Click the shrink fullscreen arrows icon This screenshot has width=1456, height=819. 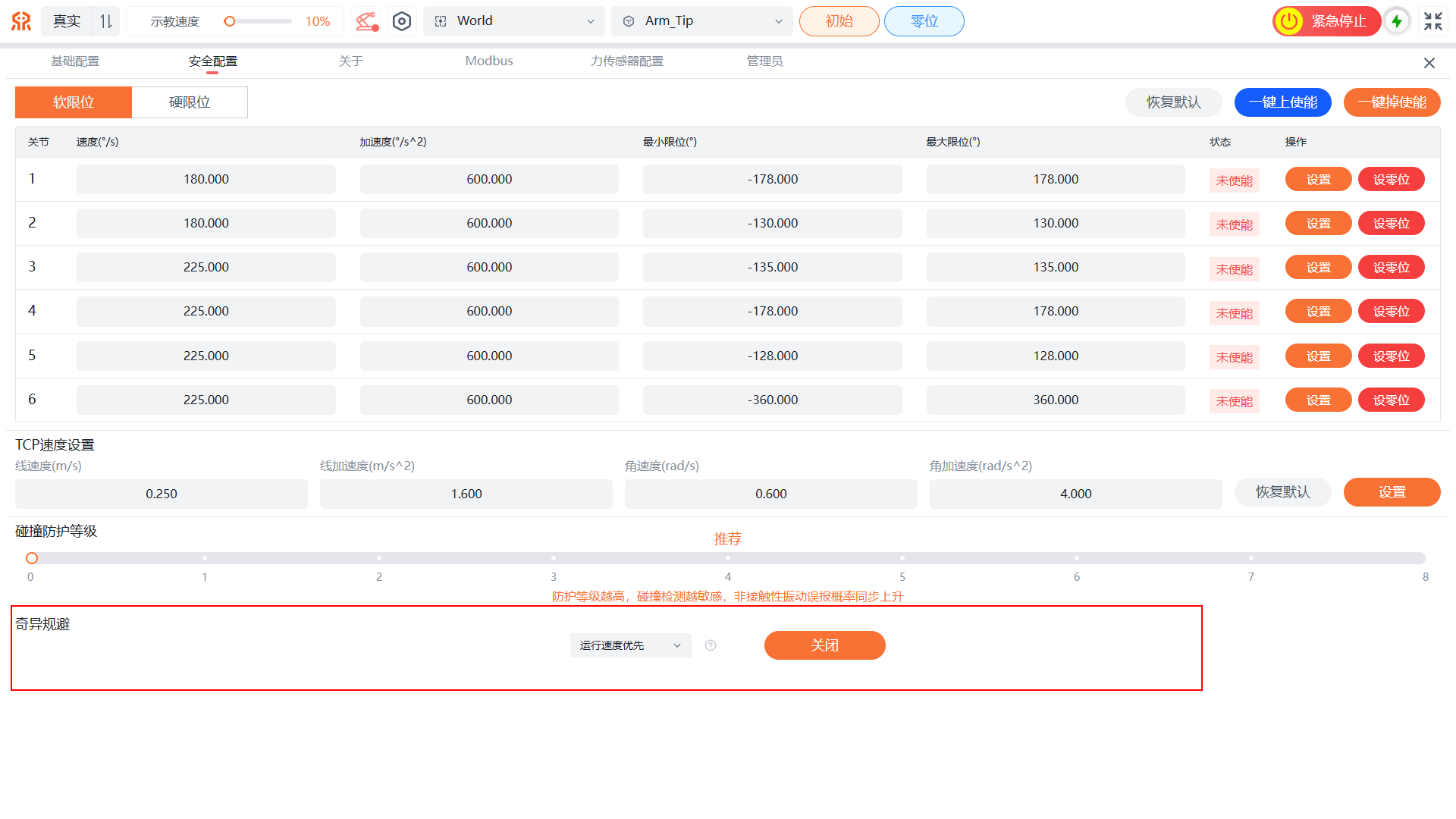pyautogui.click(x=1432, y=21)
